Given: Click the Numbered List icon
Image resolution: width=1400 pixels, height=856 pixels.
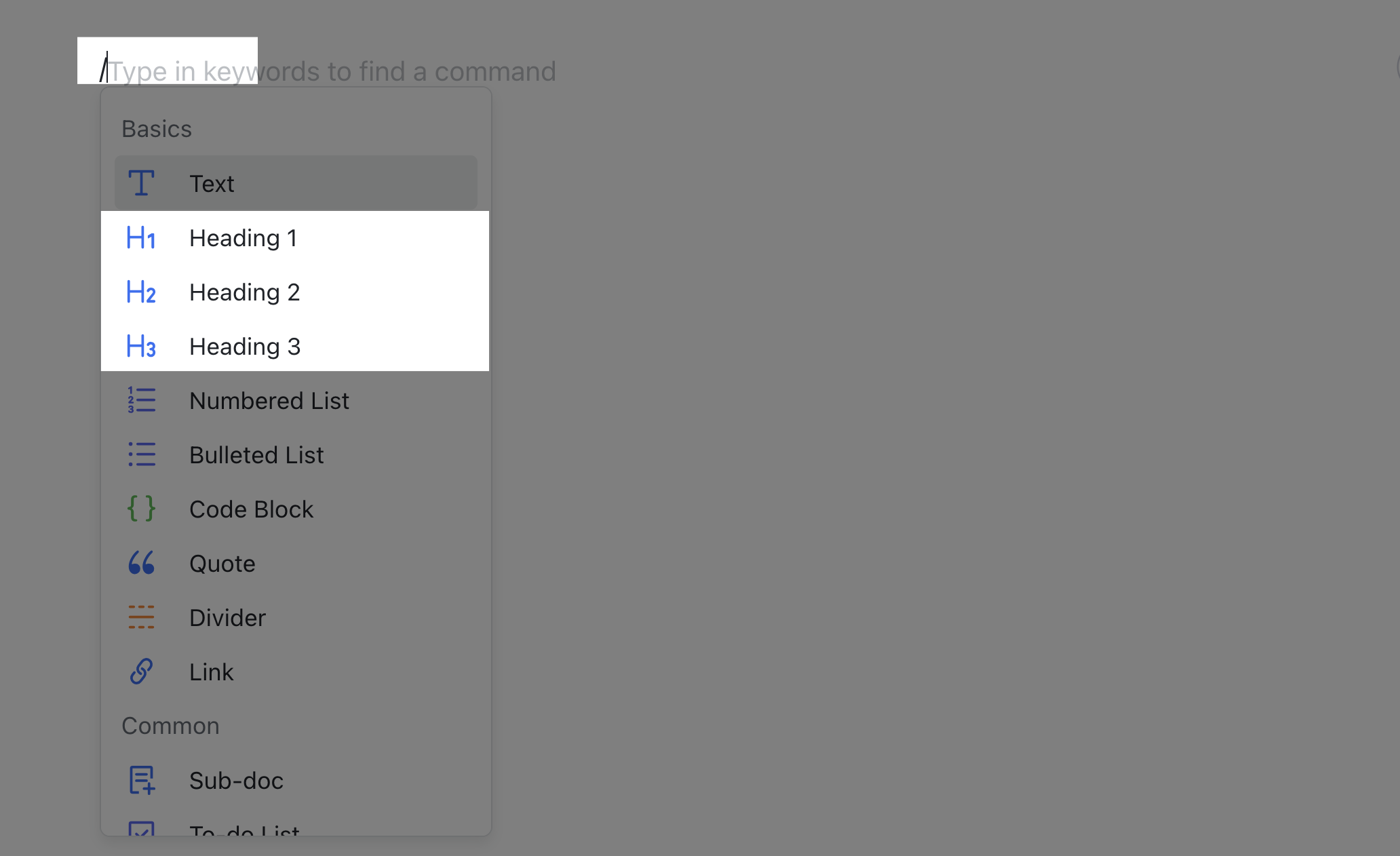Looking at the screenshot, I should coord(140,400).
